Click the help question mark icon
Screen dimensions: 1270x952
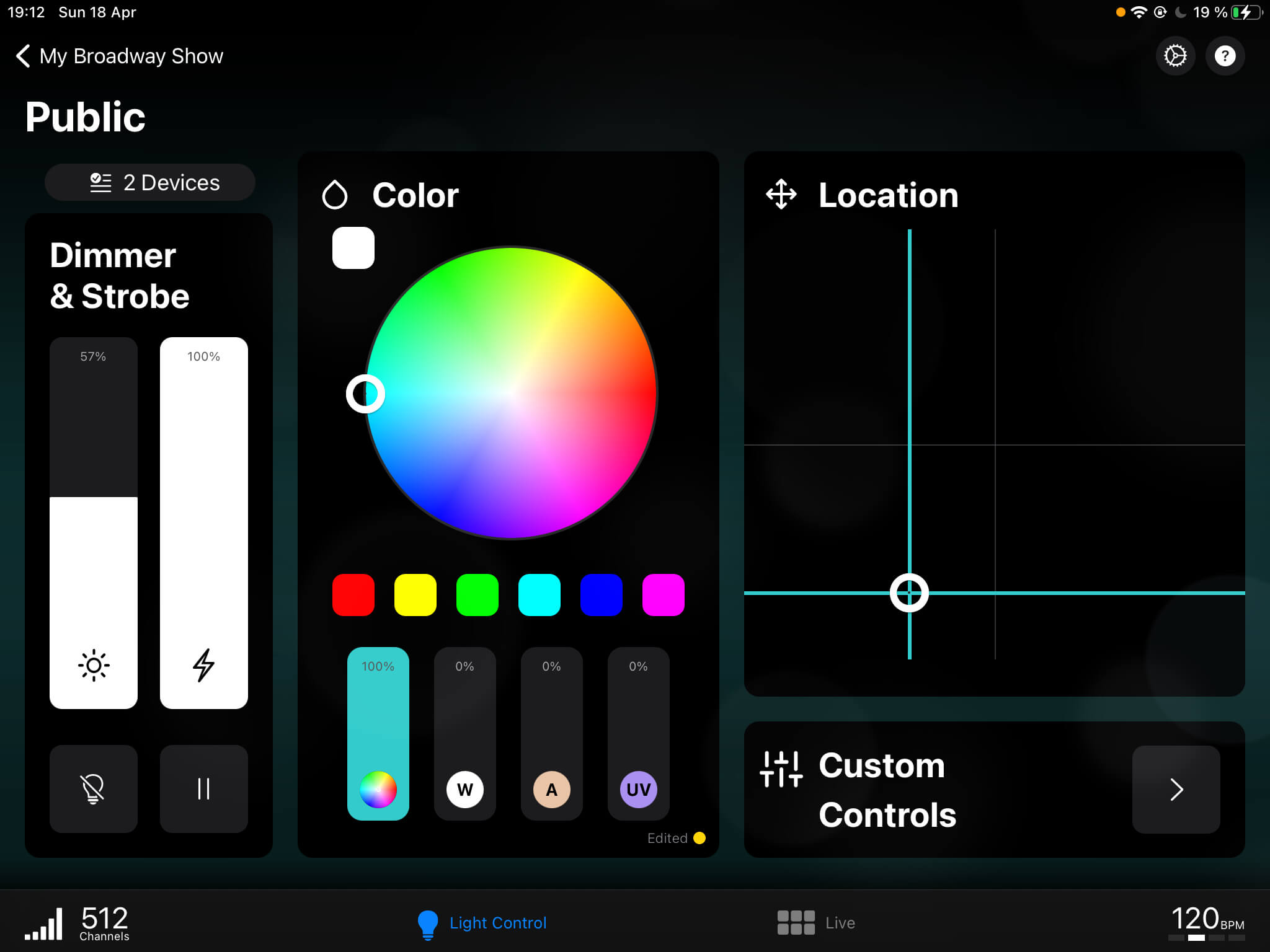tap(1225, 56)
